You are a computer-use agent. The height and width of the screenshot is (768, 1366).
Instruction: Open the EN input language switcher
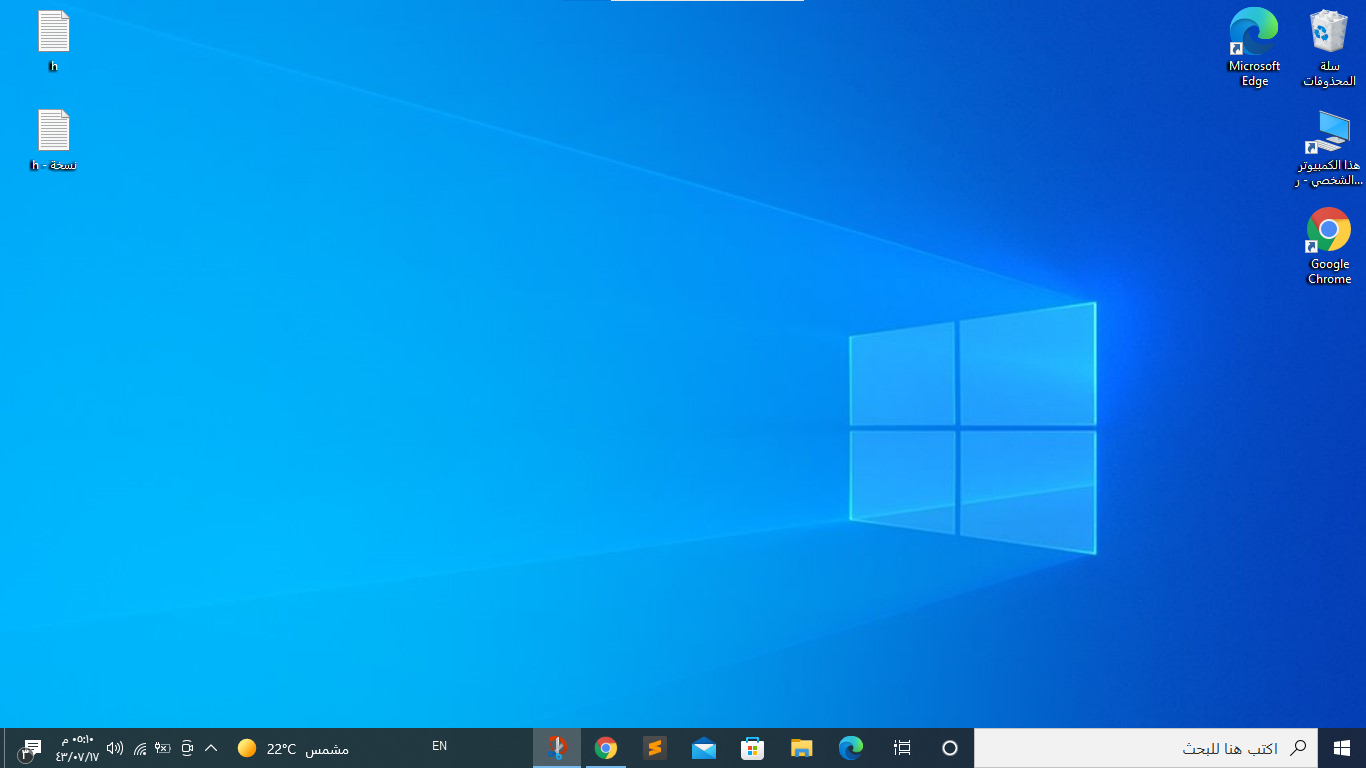coord(439,746)
